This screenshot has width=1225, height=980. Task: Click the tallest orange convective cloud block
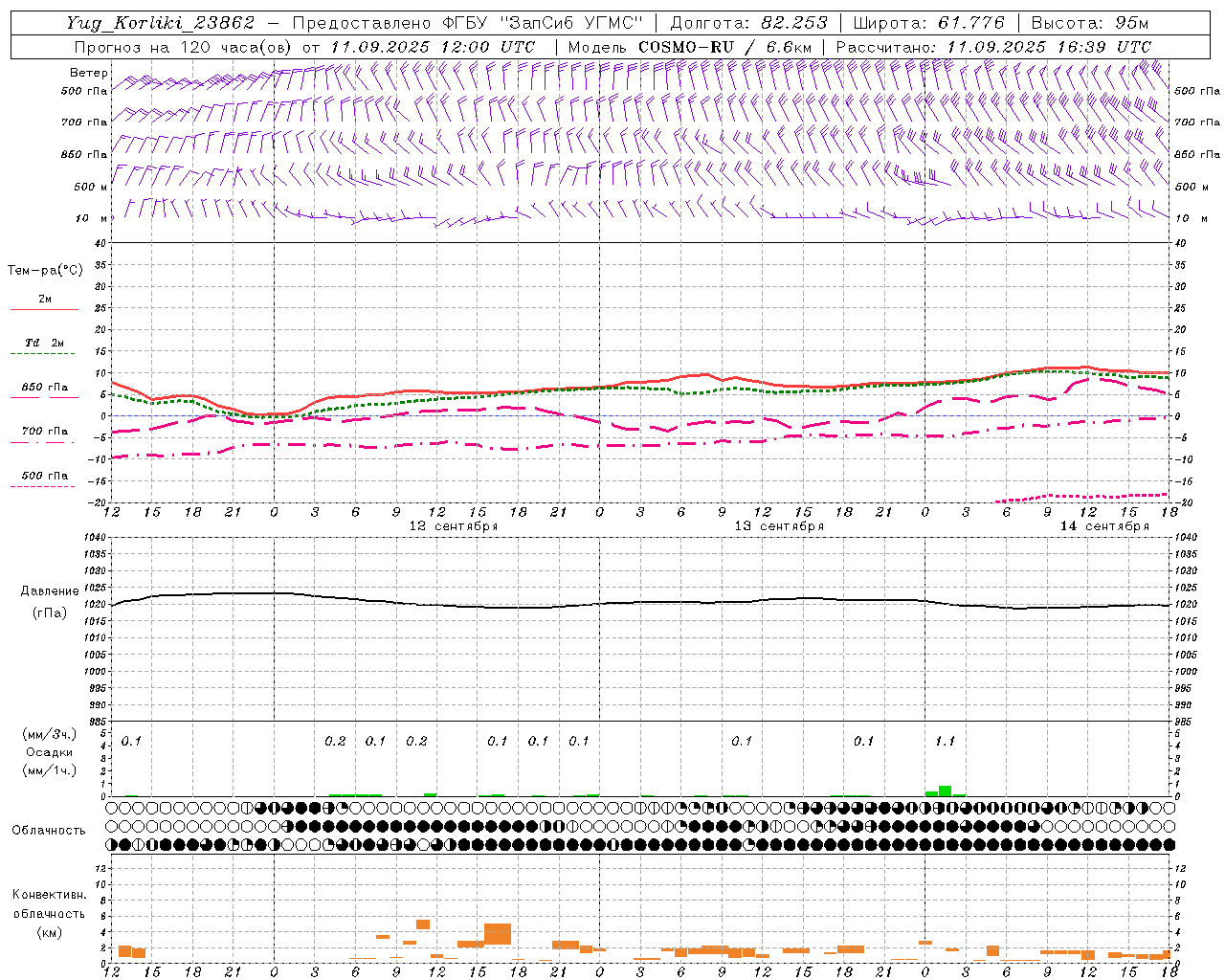point(498,934)
